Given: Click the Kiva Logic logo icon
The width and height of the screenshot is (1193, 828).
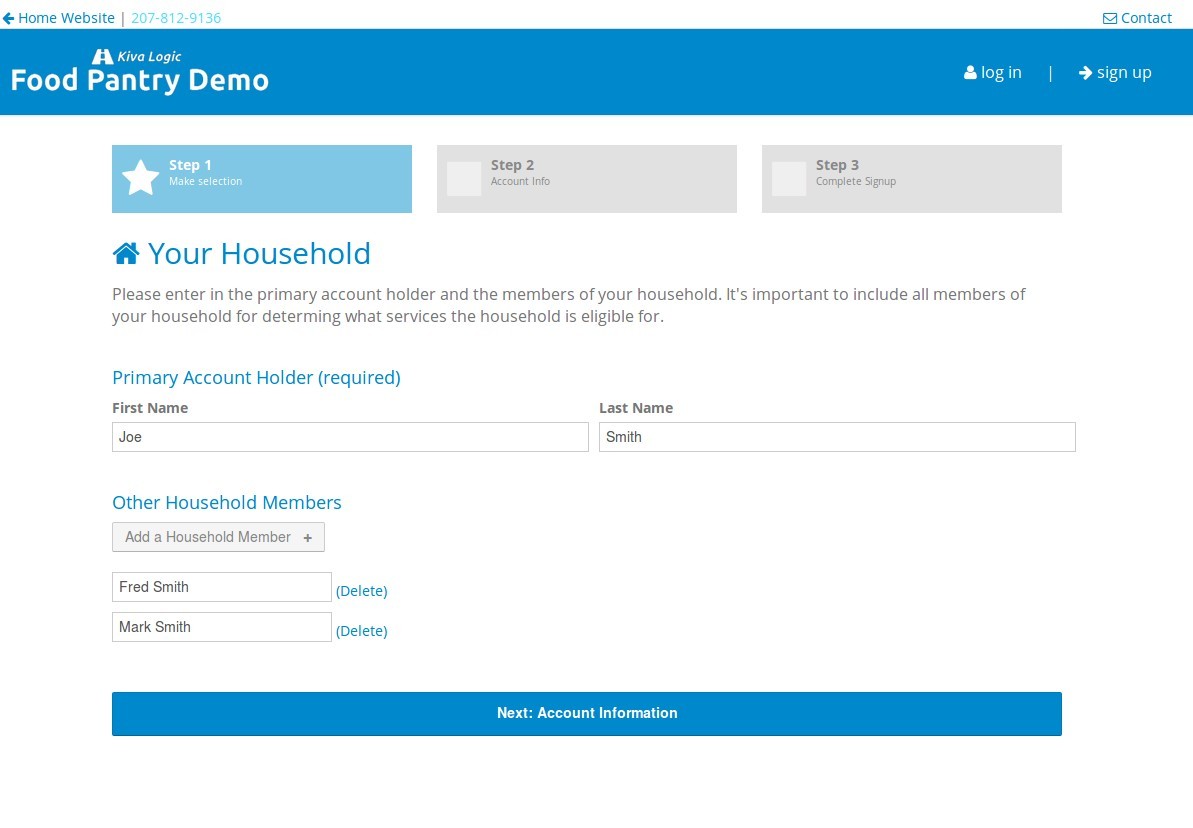Looking at the screenshot, I should coord(103,56).
